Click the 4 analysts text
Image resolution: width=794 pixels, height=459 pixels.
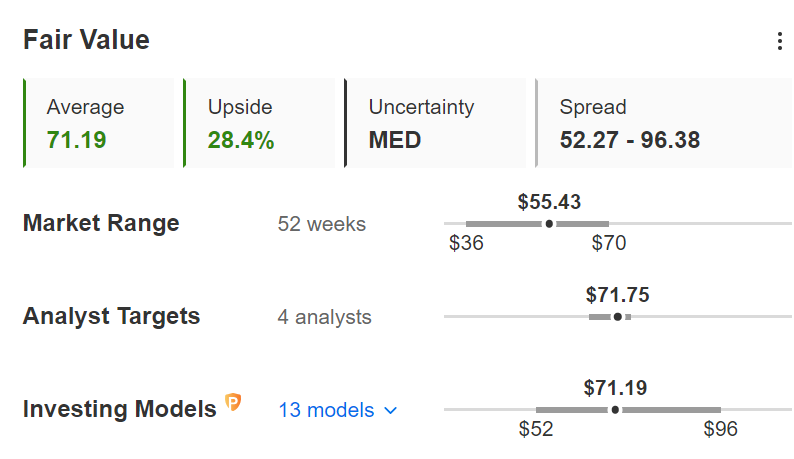click(325, 317)
